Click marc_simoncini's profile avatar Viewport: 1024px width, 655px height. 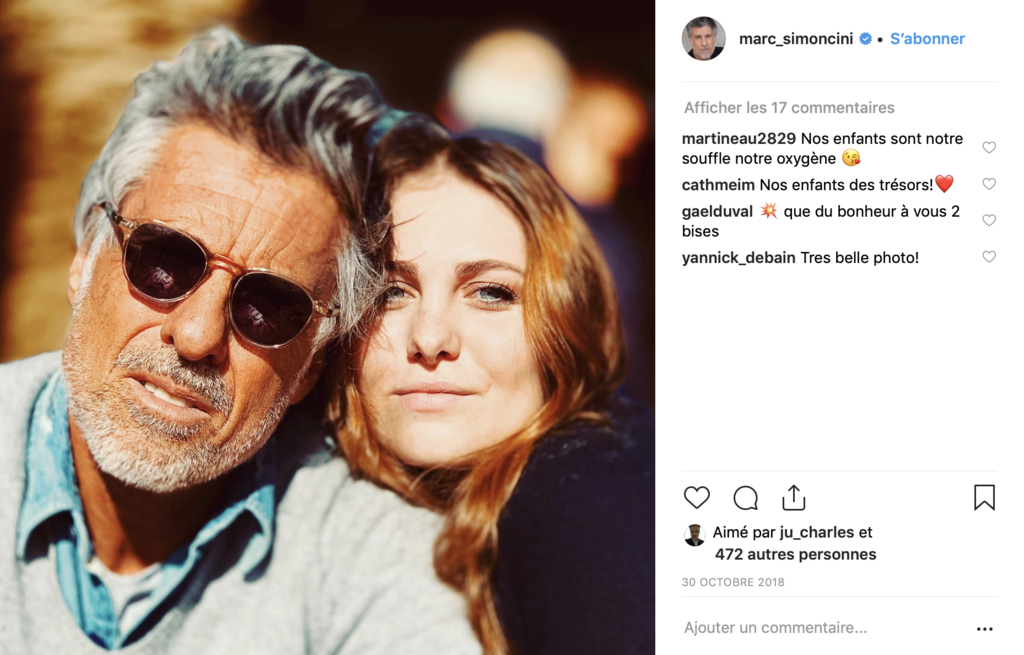tap(704, 39)
